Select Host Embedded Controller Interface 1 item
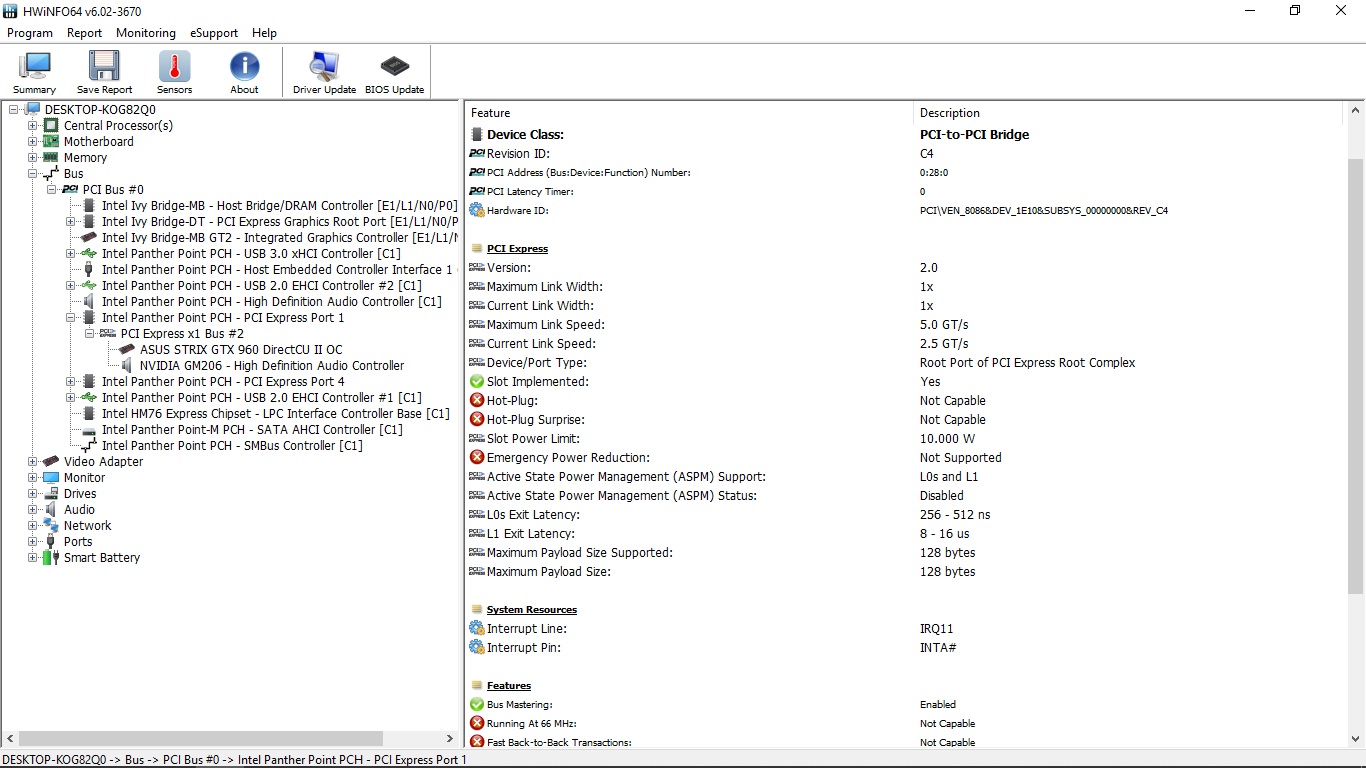 click(279, 270)
